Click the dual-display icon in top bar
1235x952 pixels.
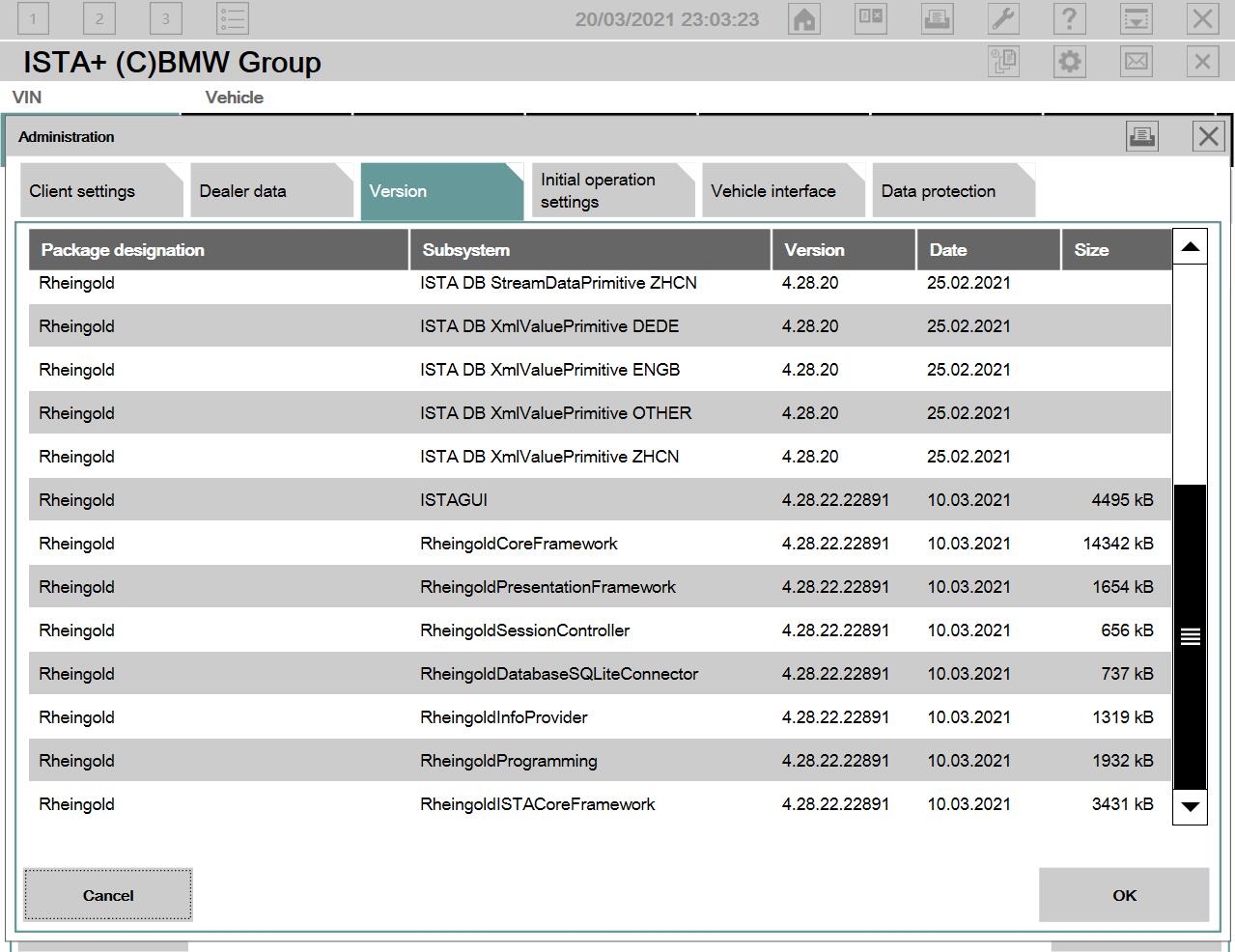coord(870,18)
